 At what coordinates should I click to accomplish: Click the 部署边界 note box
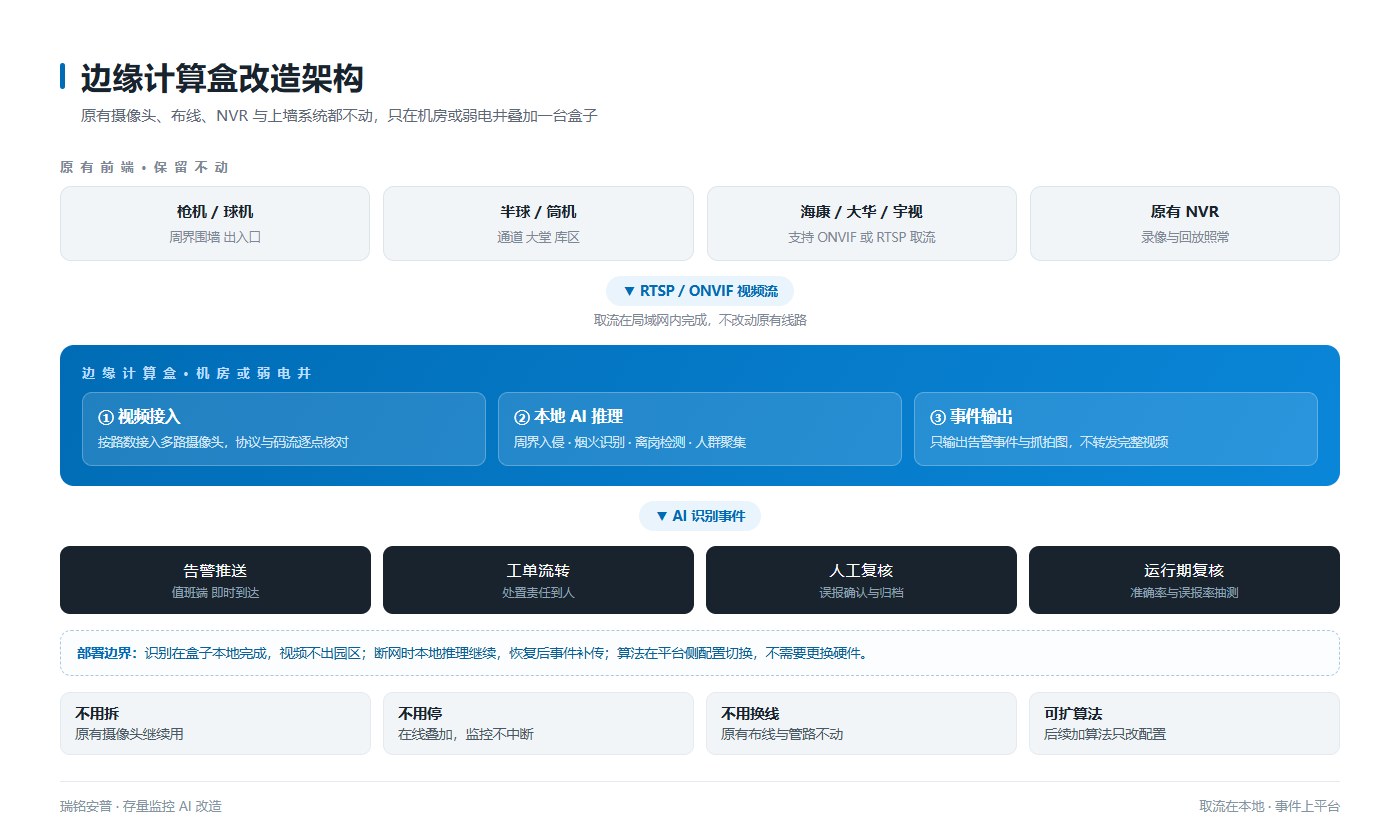[700, 653]
